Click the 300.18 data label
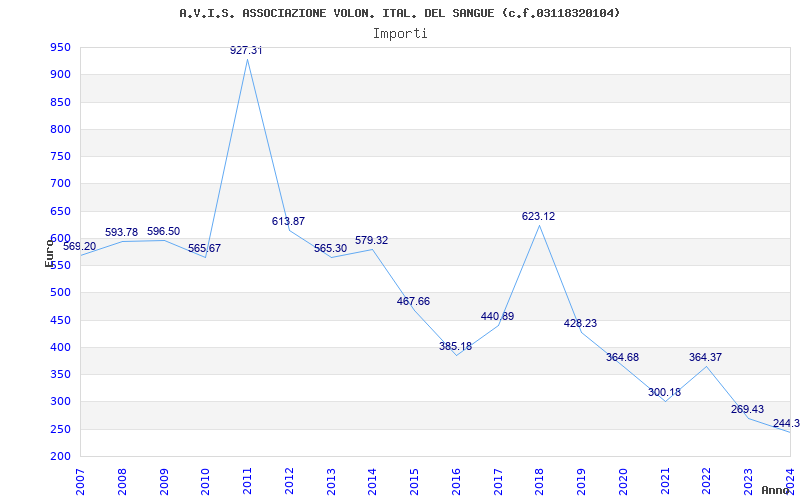The width and height of the screenshot is (800, 500). pos(664,392)
